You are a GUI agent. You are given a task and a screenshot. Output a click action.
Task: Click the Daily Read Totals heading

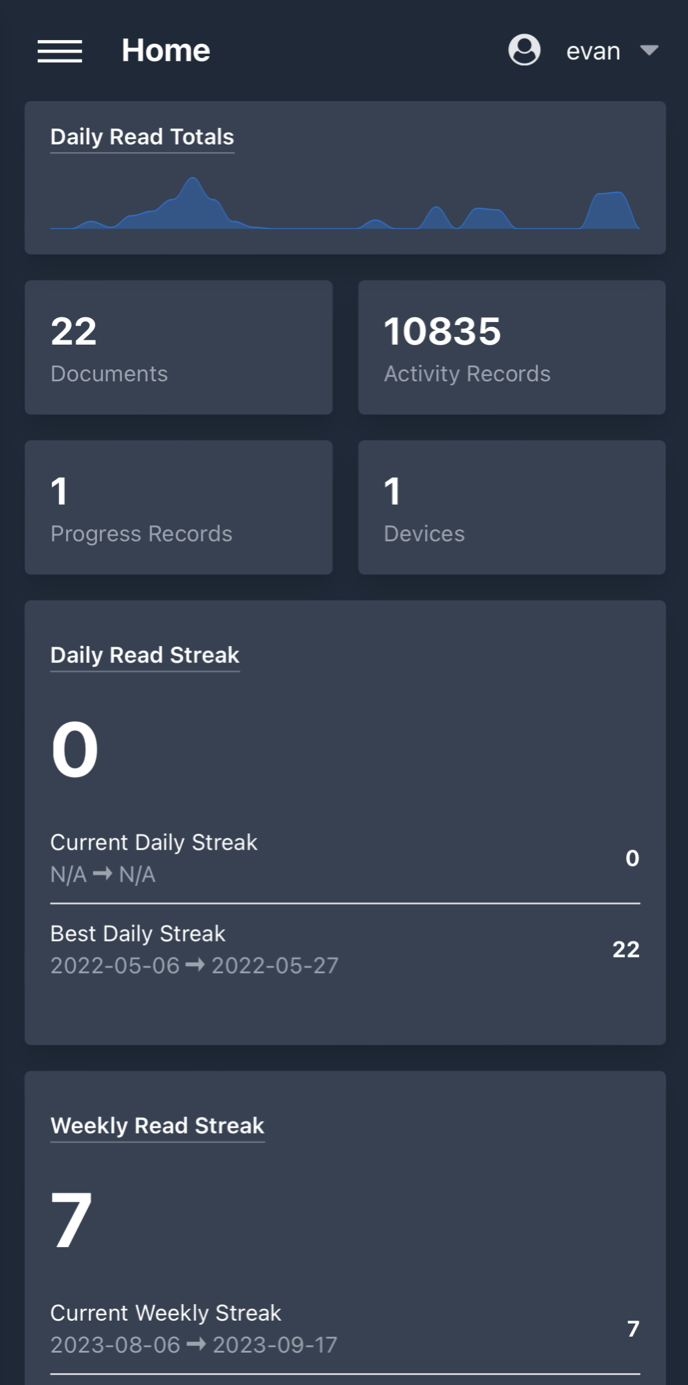142,137
